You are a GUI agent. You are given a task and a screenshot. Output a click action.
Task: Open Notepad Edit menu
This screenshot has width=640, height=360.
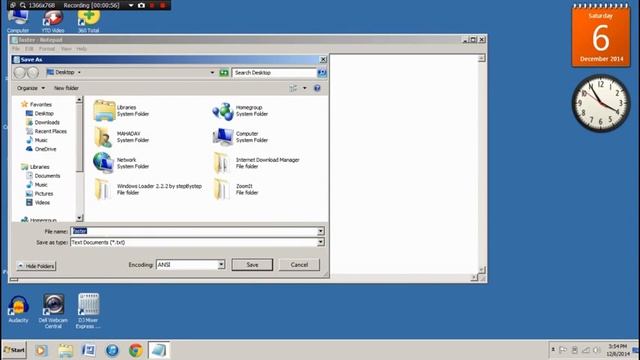[29, 49]
